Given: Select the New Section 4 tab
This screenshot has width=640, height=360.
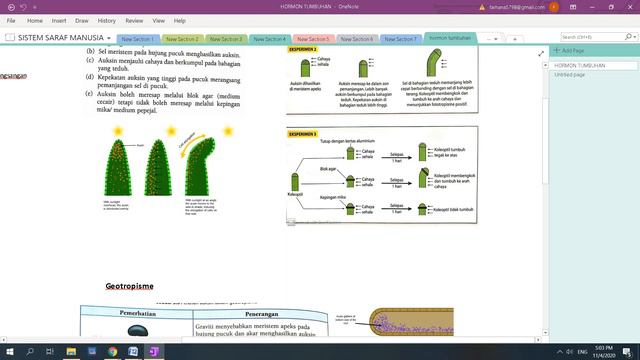Looking at the screenshot, I should click(x=269, y=39).
